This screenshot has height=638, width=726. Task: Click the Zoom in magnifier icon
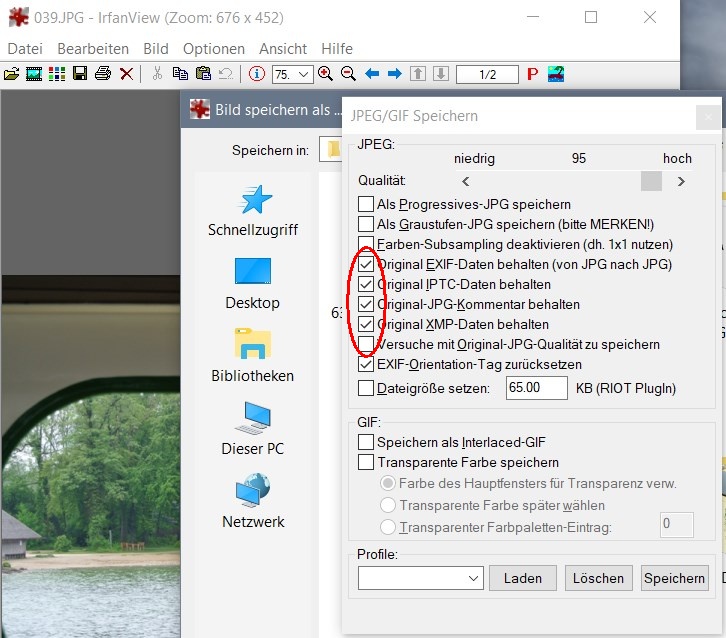pyautogui.click(x=325, y=74)
